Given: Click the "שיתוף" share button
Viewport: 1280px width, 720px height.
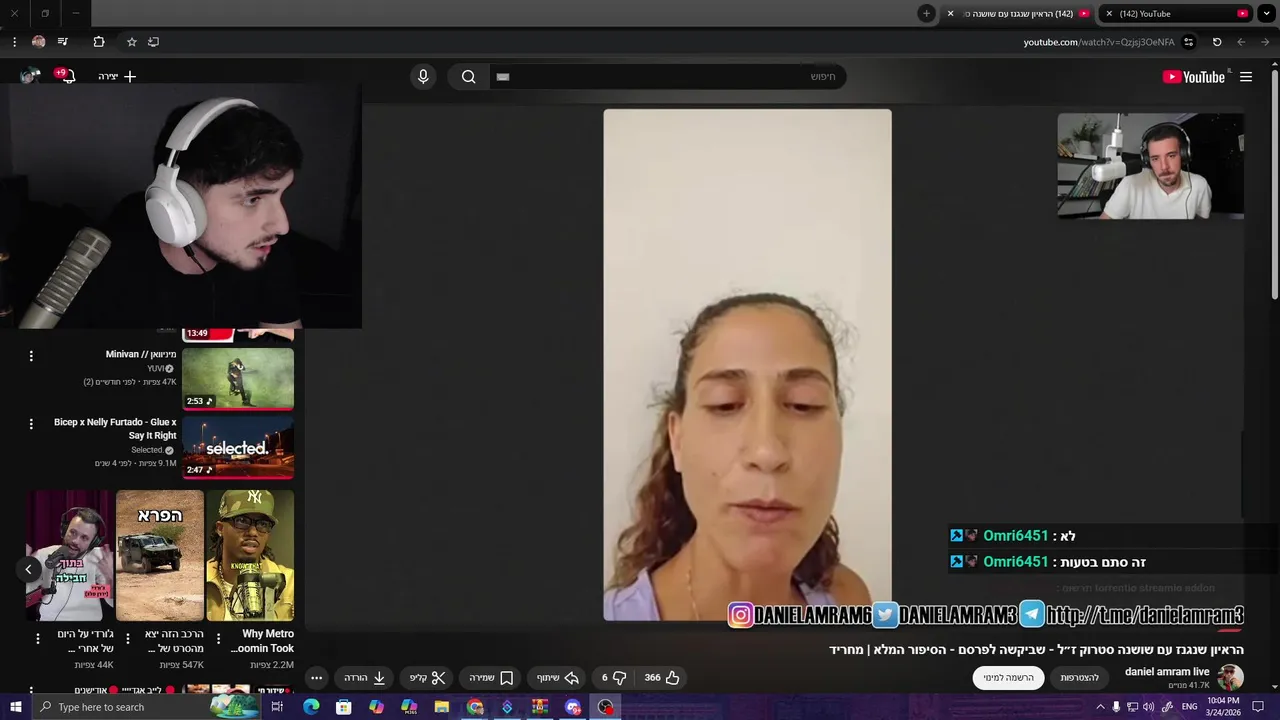Looking at the screenshot, I should tap(557, 678).
